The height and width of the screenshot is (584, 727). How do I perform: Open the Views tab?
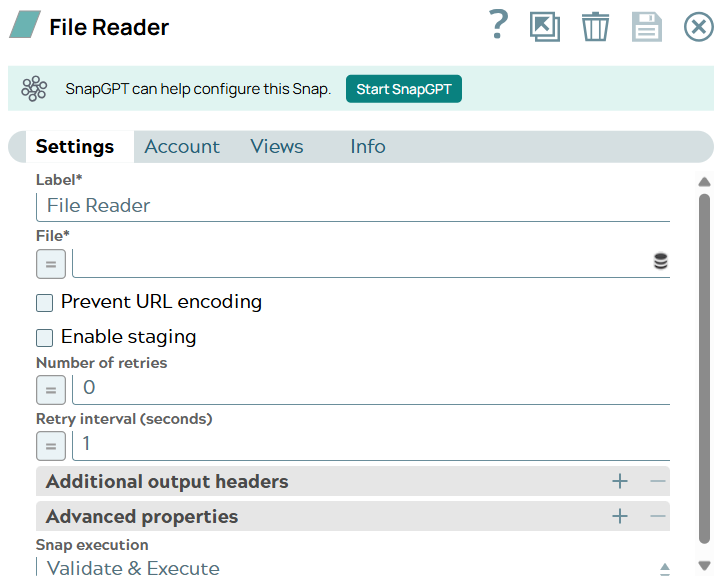point(276,147)
